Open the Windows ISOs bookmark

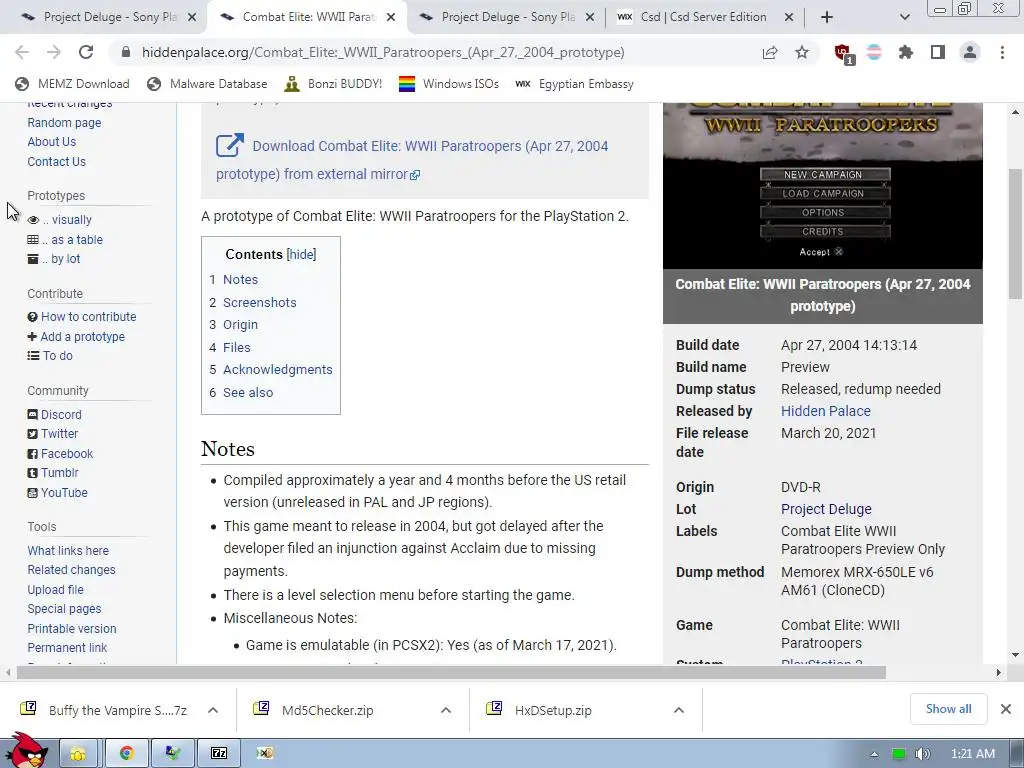coord(449,84)
